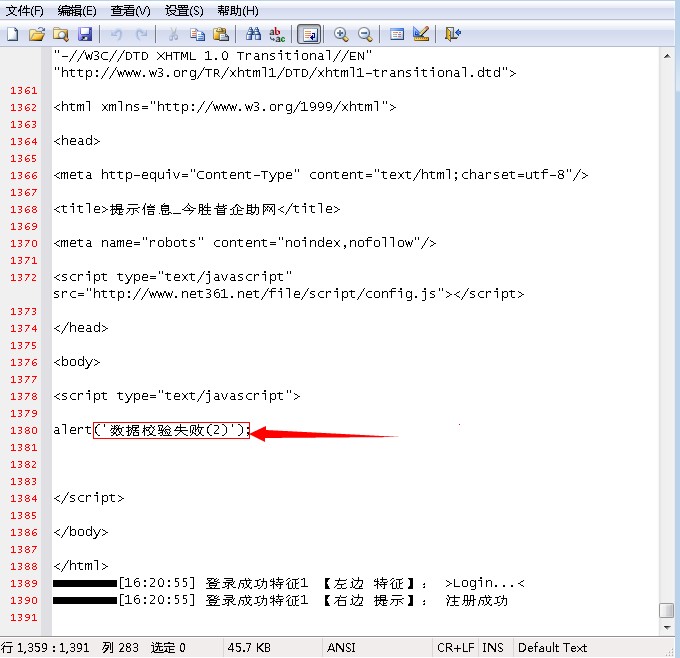
Task: Click the </script> closing tag
Action: (88, 498)
